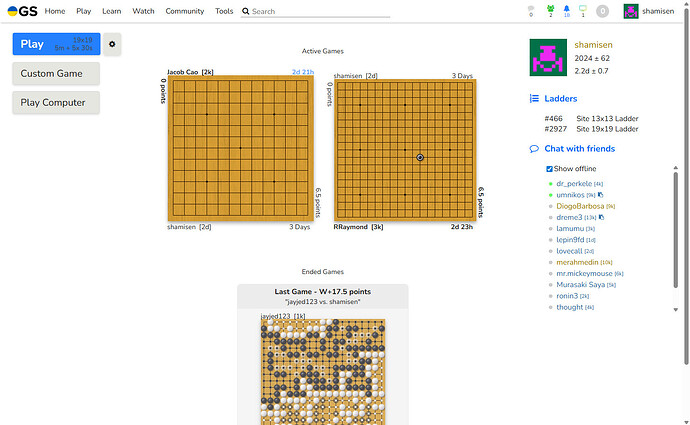Click the Chat with friends bubble icon
Screen dimensions: 690x425
click(533, 149)
